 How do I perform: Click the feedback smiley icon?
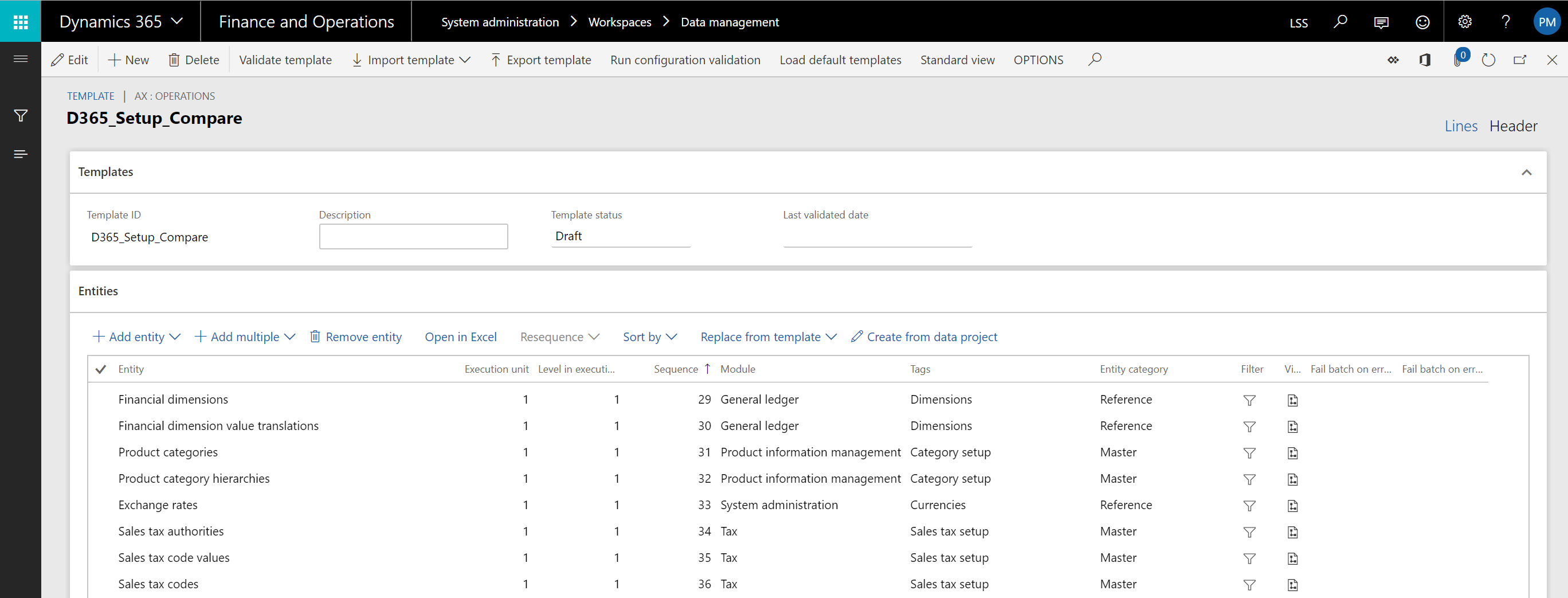pos(1422,22)
